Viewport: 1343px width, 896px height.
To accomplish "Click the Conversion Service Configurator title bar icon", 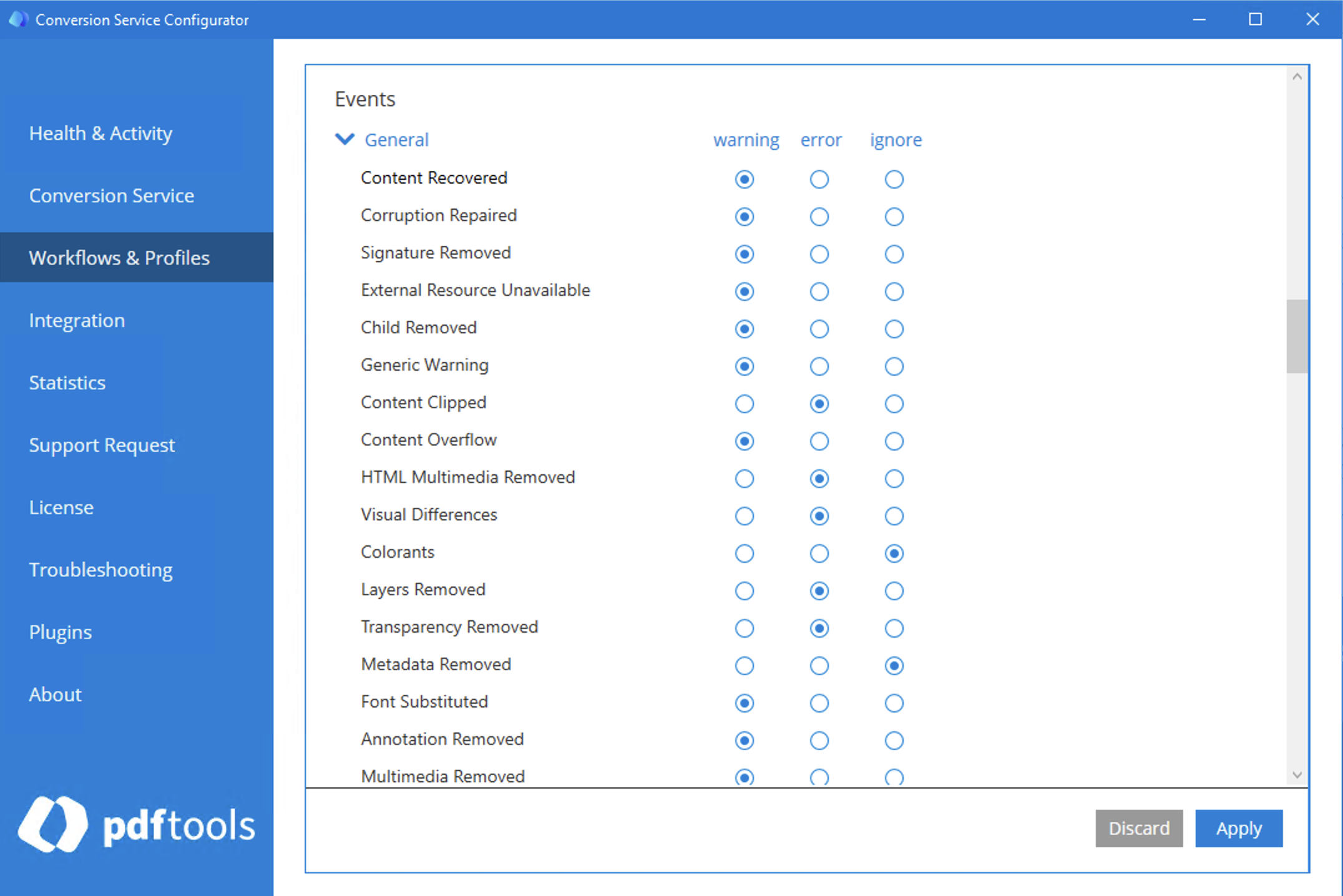I will [19, 19].
